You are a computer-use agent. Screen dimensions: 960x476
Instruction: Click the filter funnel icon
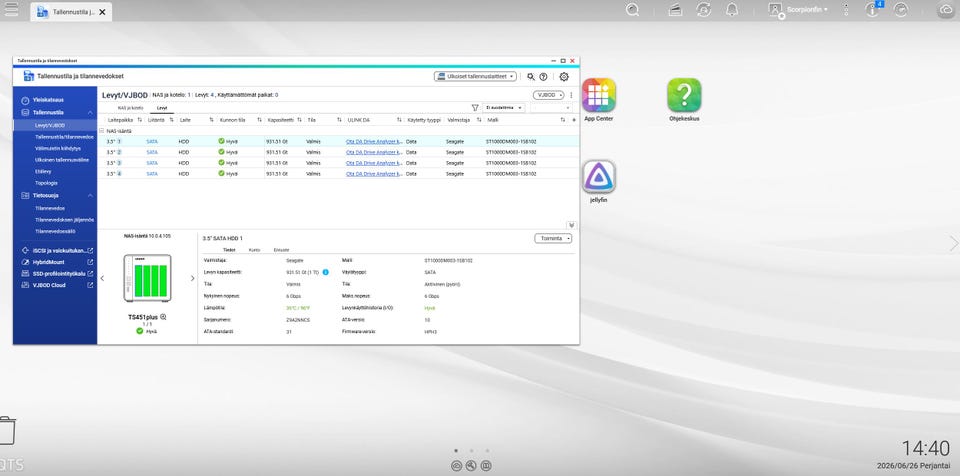(x=474, y=108)
